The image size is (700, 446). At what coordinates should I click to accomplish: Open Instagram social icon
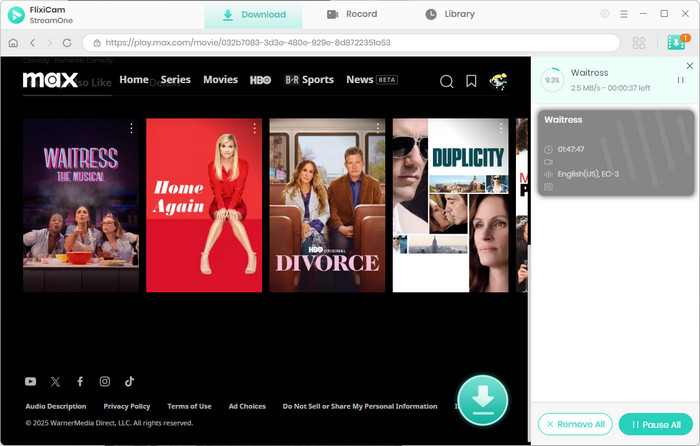[104, 381]
